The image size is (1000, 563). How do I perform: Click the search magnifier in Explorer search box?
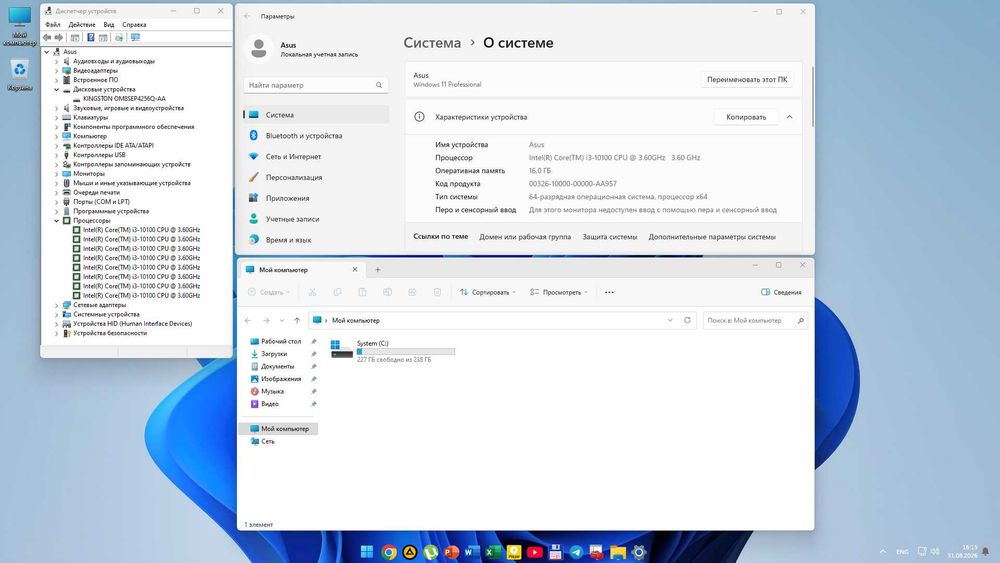tap(800, 320)
